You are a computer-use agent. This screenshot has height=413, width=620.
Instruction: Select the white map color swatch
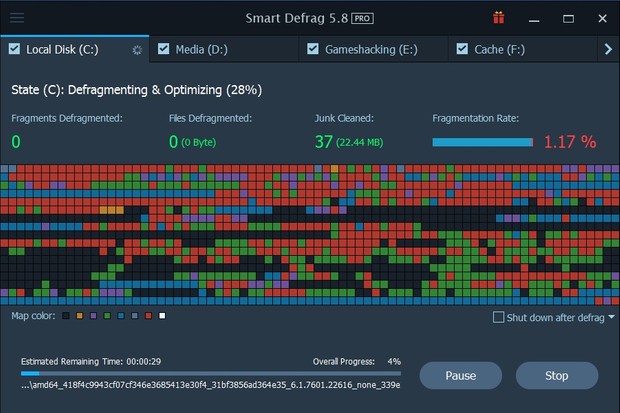162,316
